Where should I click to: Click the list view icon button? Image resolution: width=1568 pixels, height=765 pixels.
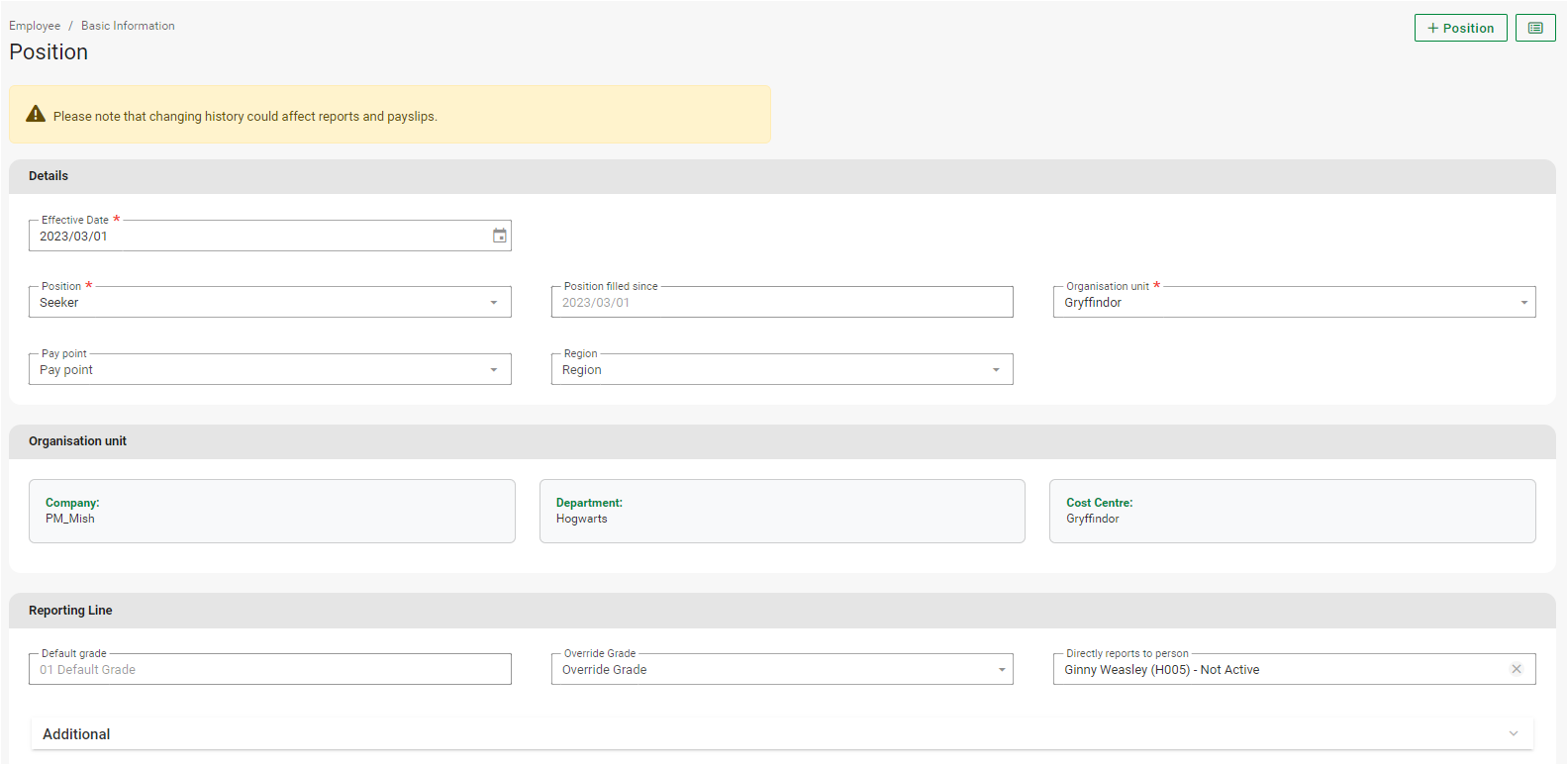point(1534,28)
